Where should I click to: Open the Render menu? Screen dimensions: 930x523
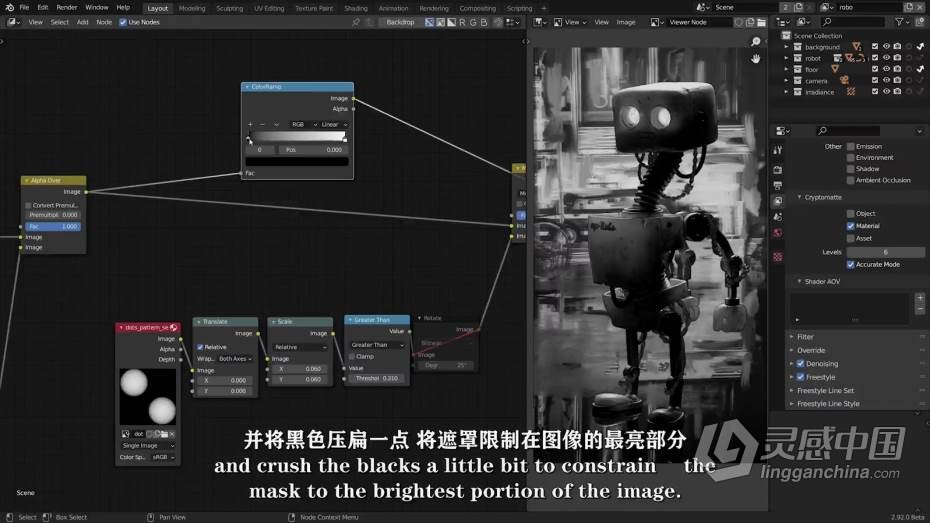click(66, 8)
